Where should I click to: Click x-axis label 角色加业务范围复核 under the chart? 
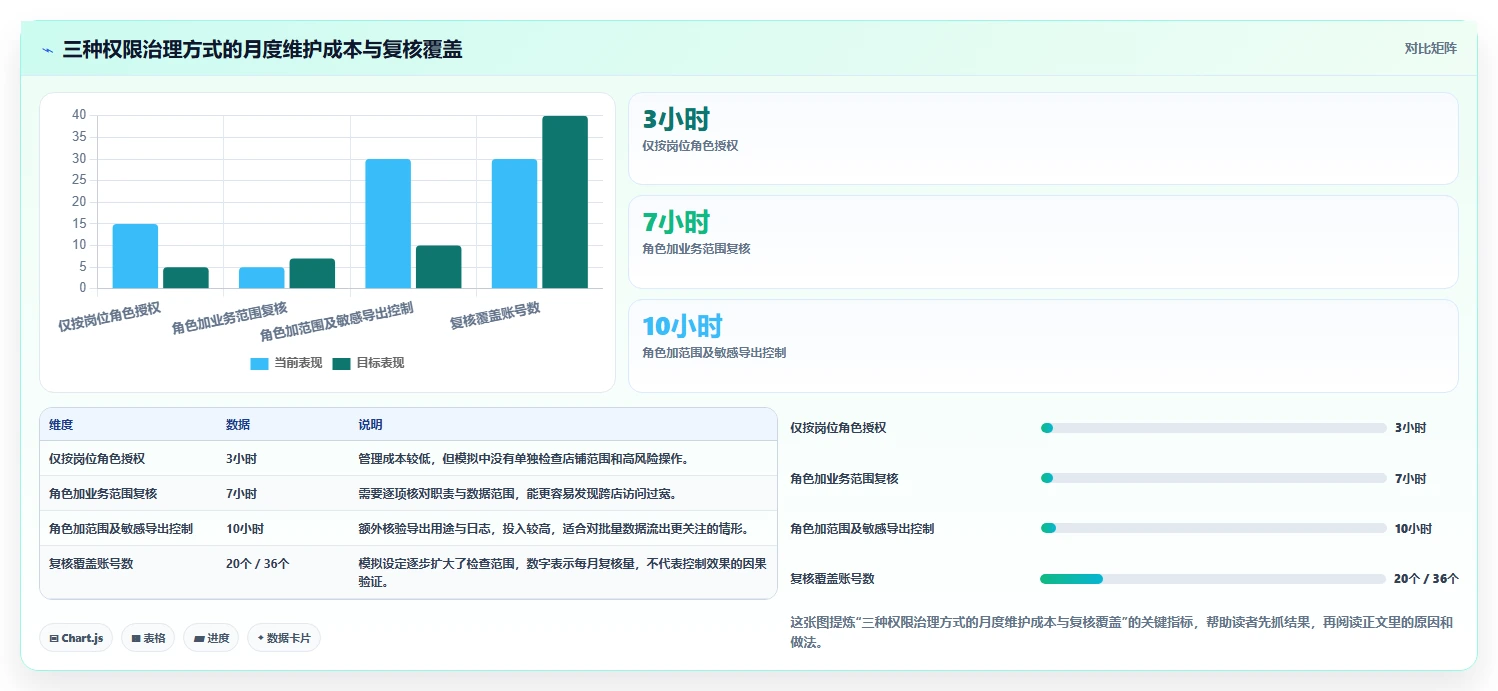click(229, 317)
